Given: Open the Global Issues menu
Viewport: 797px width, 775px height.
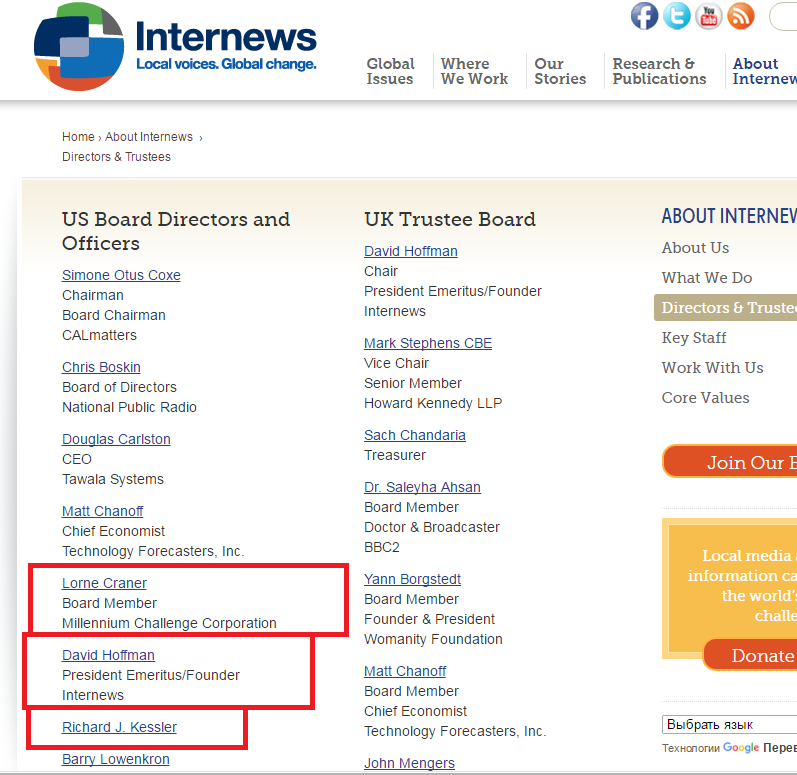Looking at the screenshot, I should [390, 71].
